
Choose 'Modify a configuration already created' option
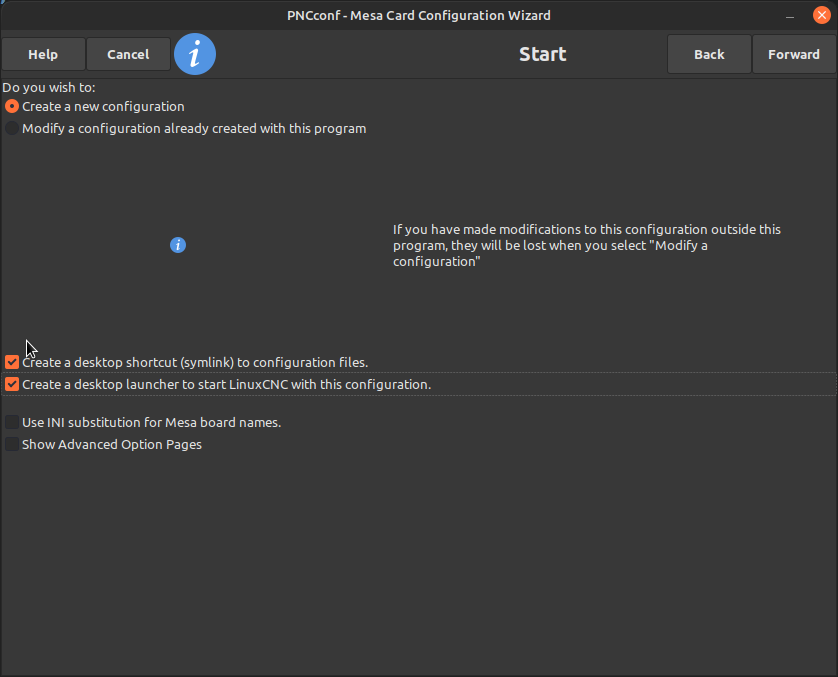point(12,128)
